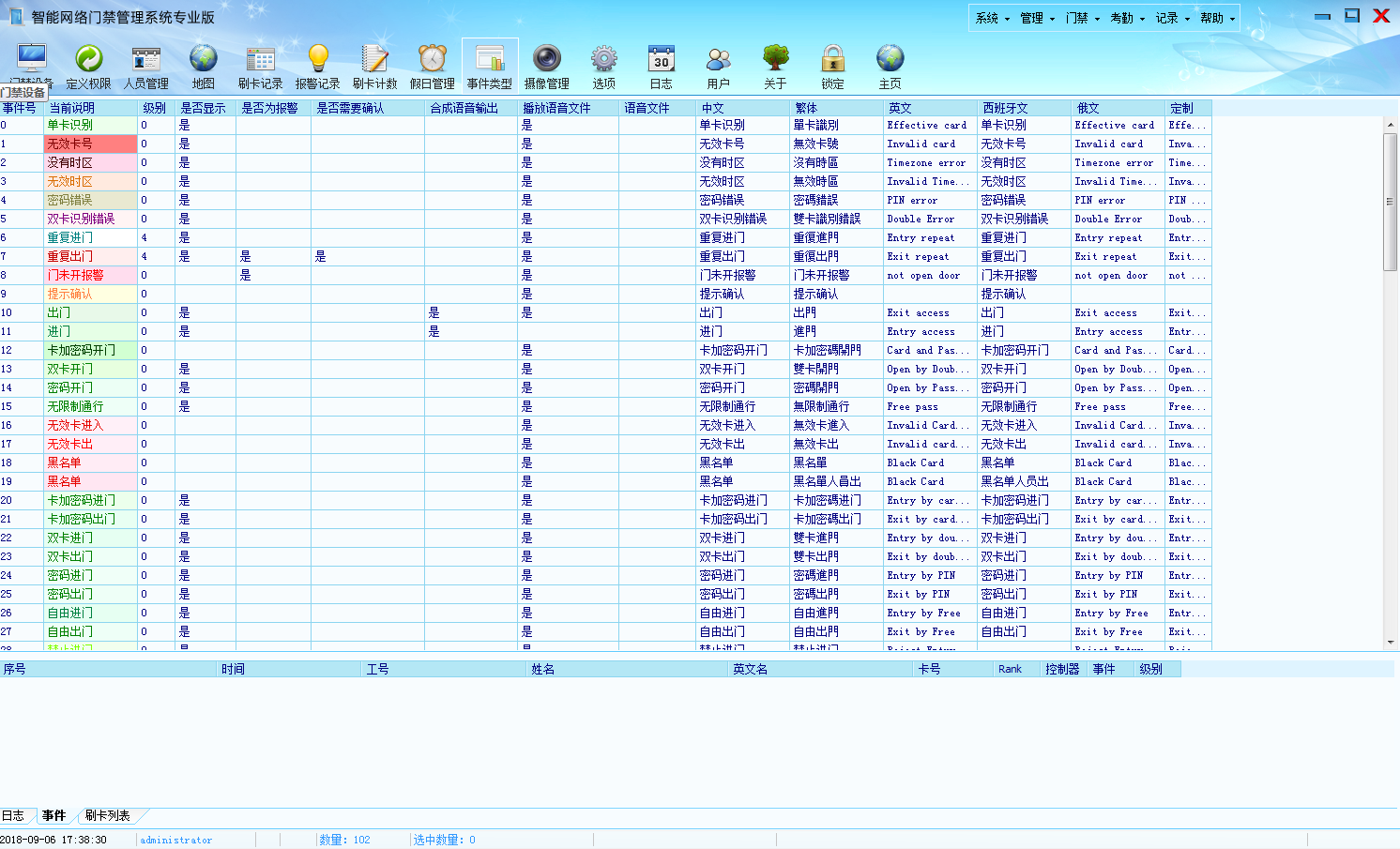The height and width of the screenshot is (849, 1400).
Task: Expand the 考勤 dropdown menu
Action: (x=1127, y=18)
